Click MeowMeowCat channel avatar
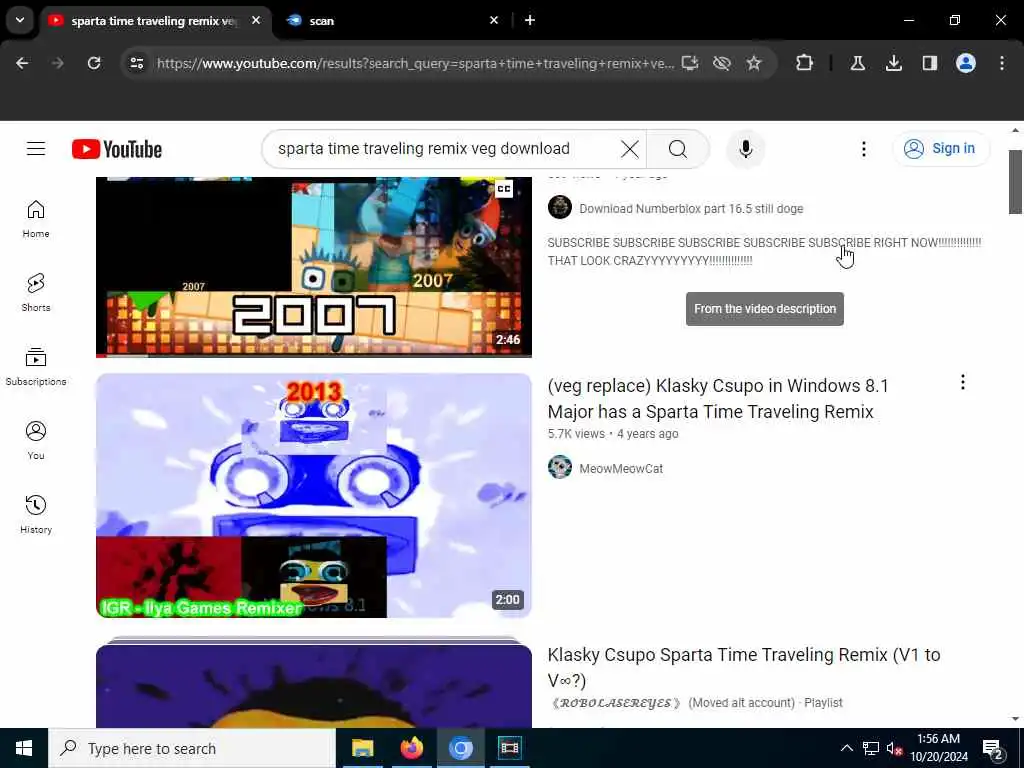Viewport: 1024px width, 768px height. pos(560,468)
